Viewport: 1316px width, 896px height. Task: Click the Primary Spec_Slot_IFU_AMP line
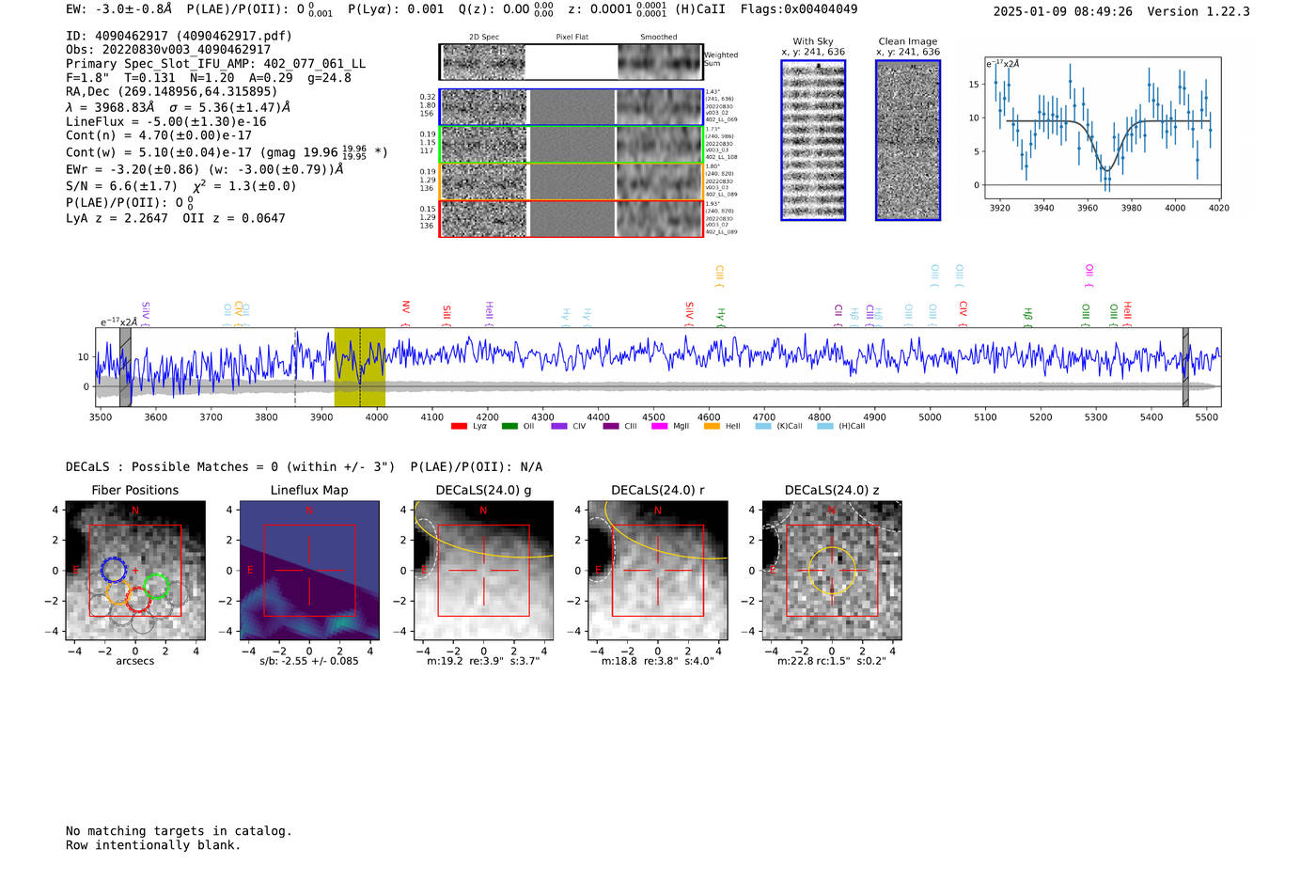tap(216, 64)
